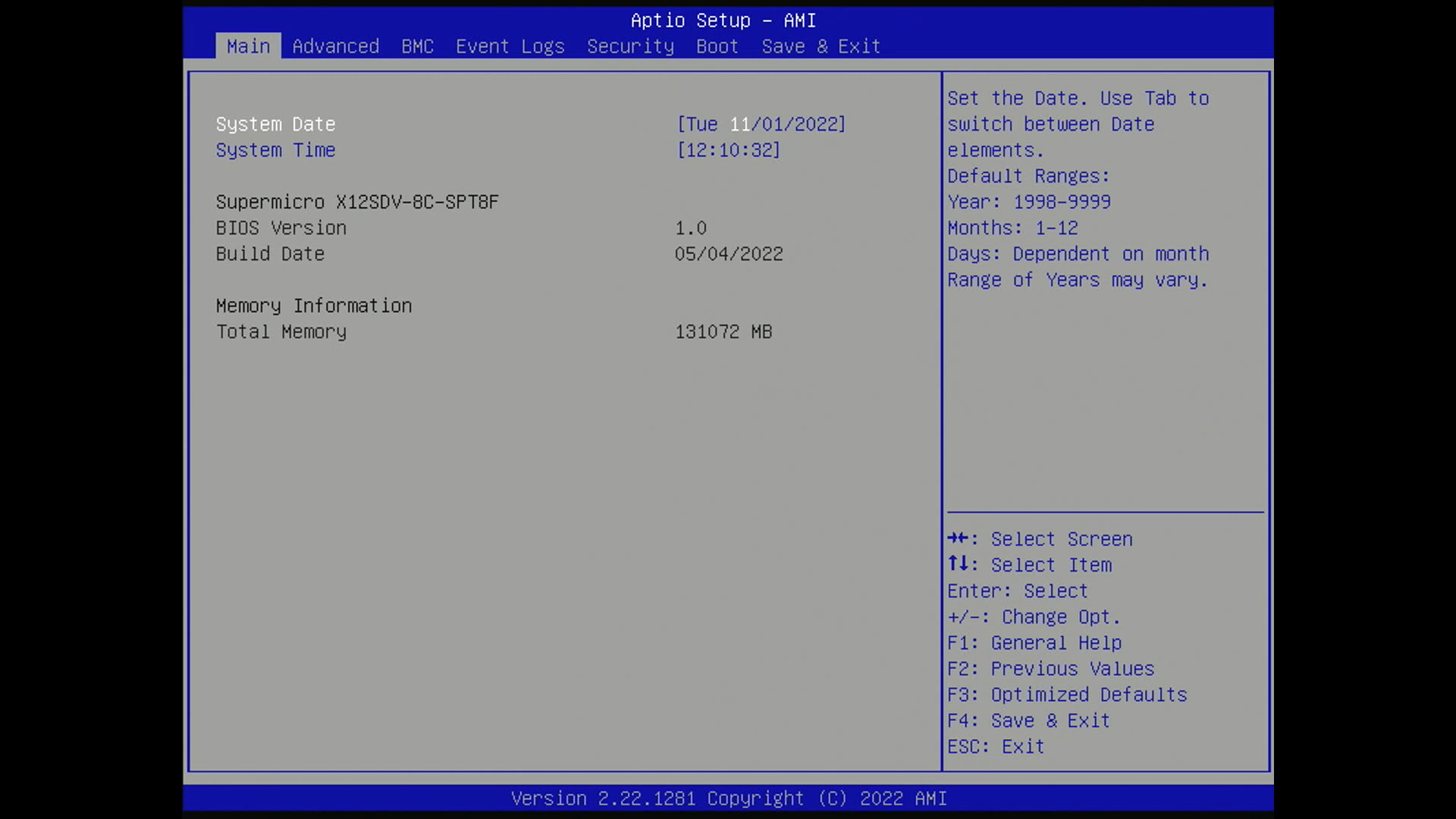Switch to the BMC tab
Screen dimensions: 1456x819
tap(417, 46)
